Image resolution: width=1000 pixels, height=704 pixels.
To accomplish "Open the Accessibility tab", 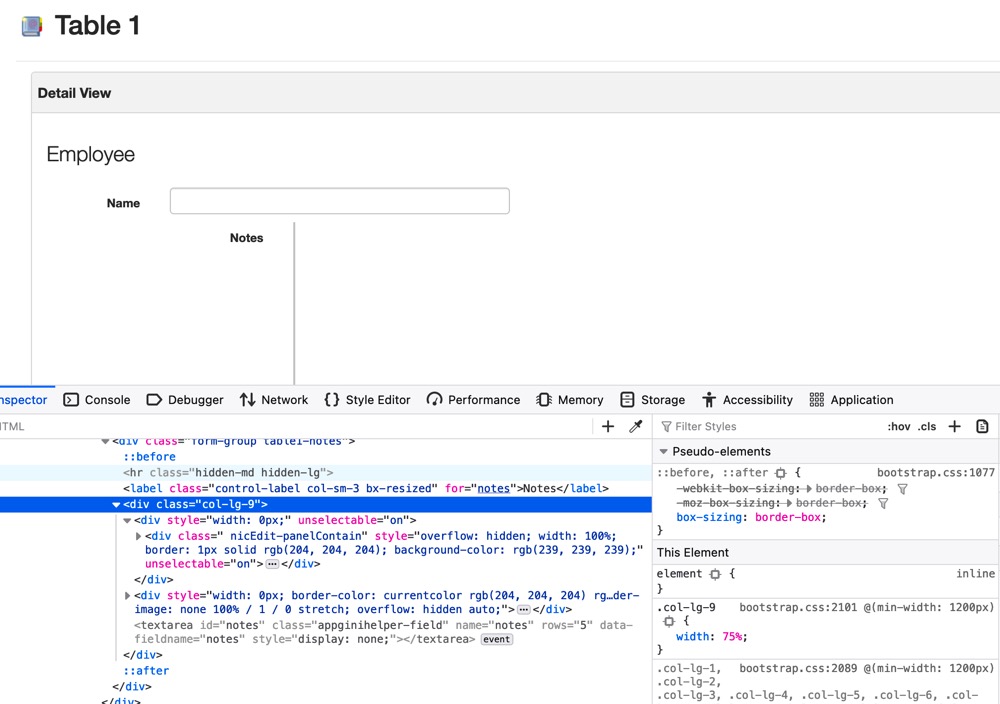I will (747, 400).
